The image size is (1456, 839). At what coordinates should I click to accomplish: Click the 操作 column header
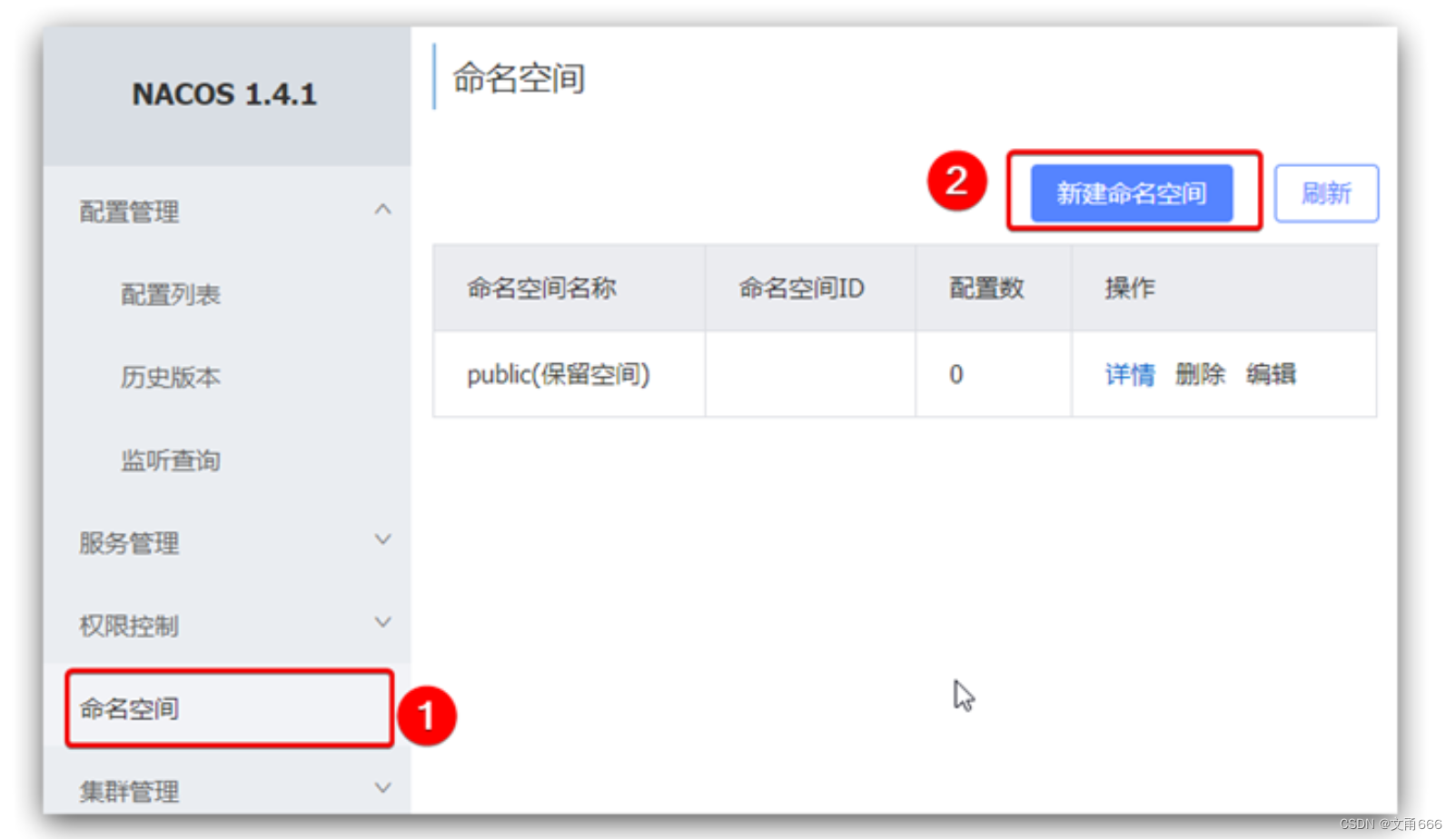pos(1224,288)
